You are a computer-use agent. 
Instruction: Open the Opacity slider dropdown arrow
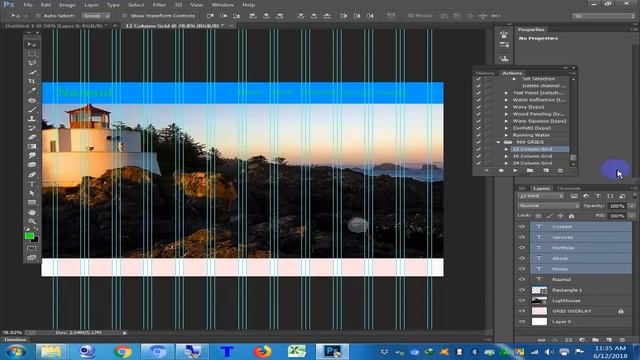632,206
